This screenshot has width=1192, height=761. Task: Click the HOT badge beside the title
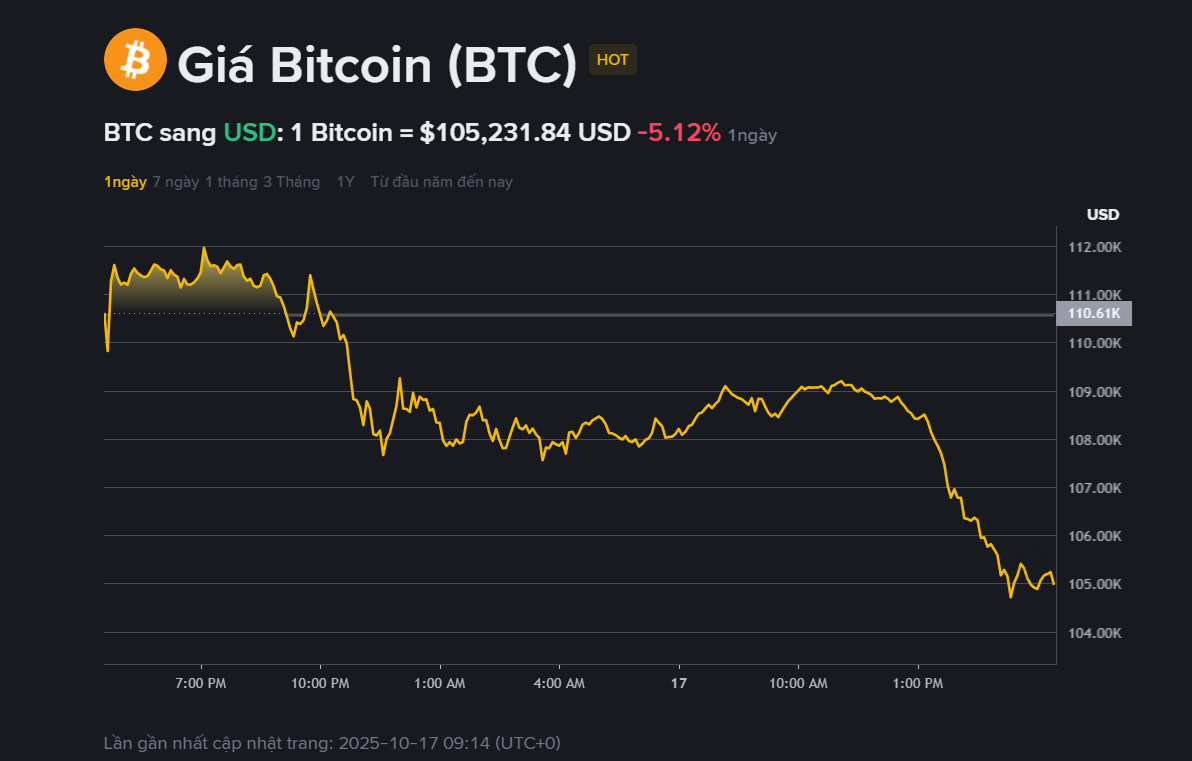[x=612, y=60]
